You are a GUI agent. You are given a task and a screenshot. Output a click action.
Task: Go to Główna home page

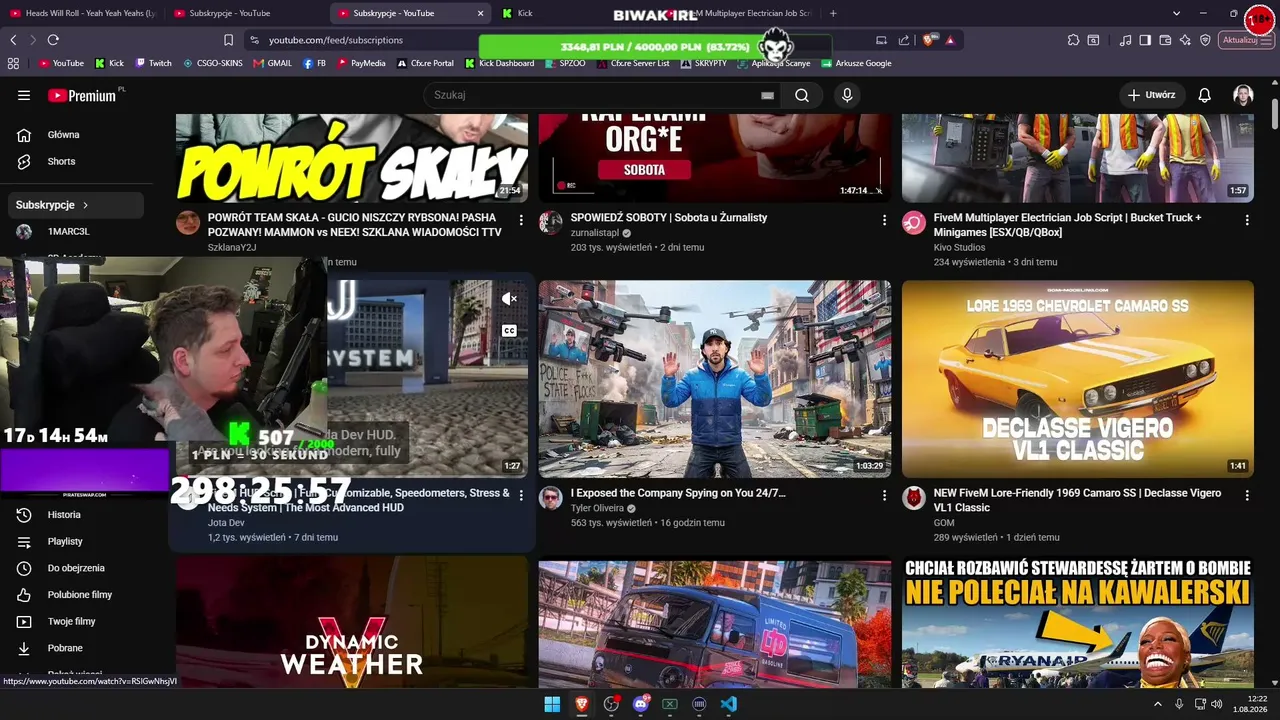coord(78,135)
